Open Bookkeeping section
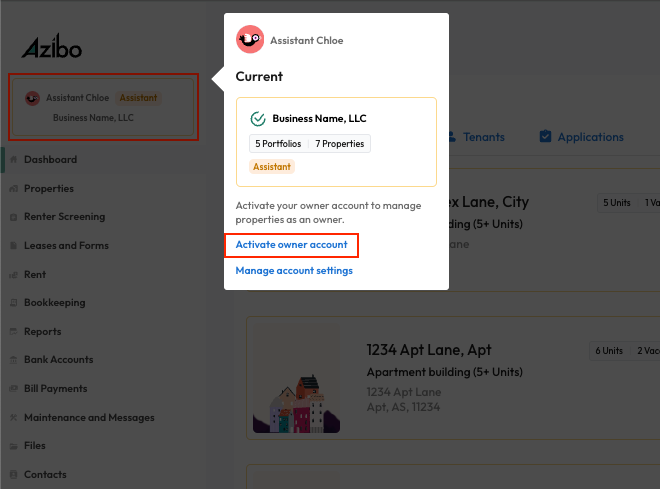This screenshot has height=489, width=660. (55, 303)
